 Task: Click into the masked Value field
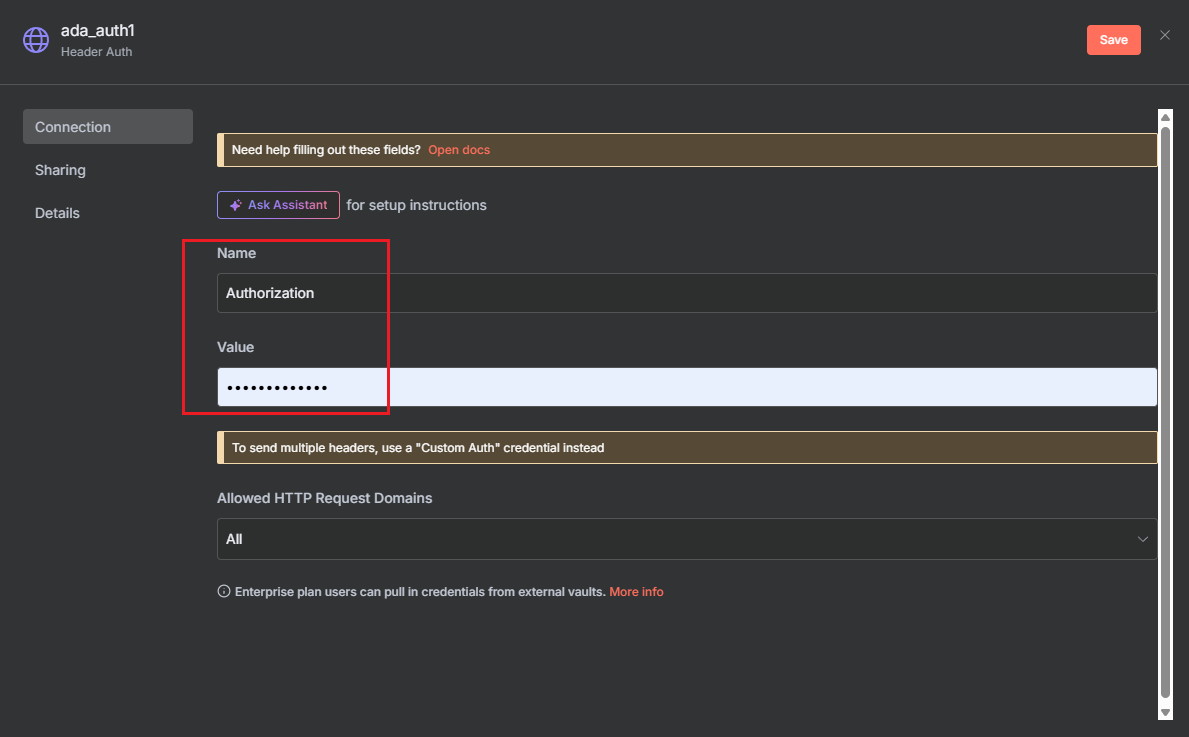pos(686,387)
